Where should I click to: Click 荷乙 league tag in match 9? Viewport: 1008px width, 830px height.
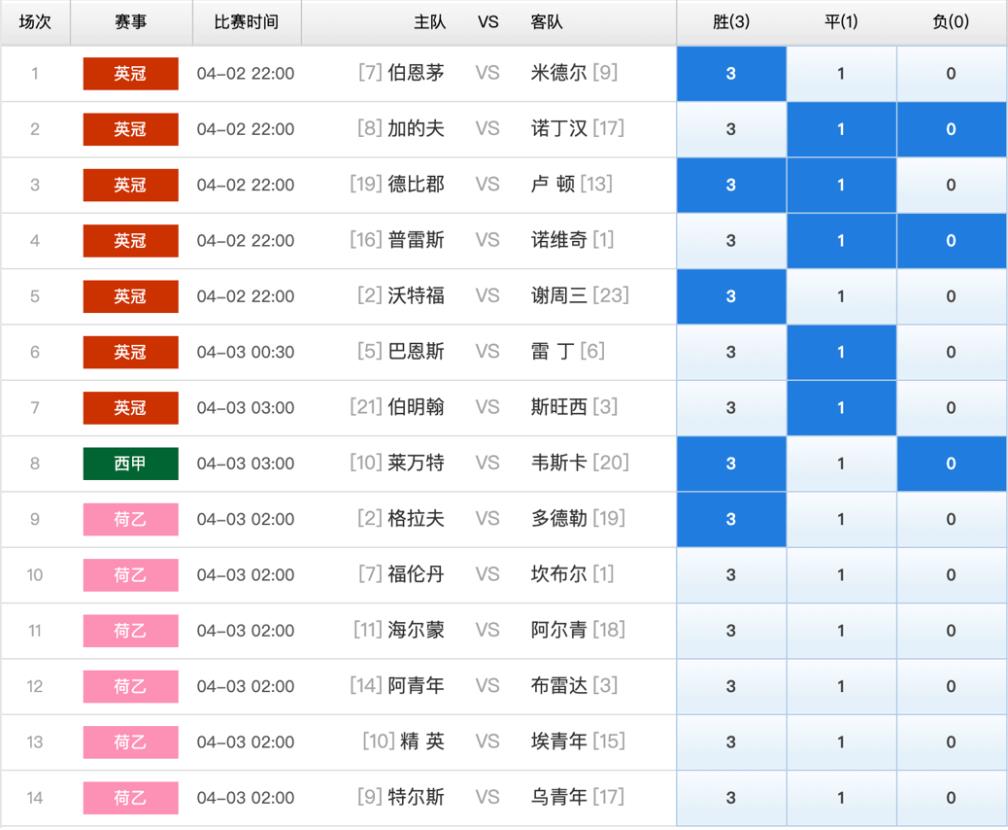pos(130,519)
